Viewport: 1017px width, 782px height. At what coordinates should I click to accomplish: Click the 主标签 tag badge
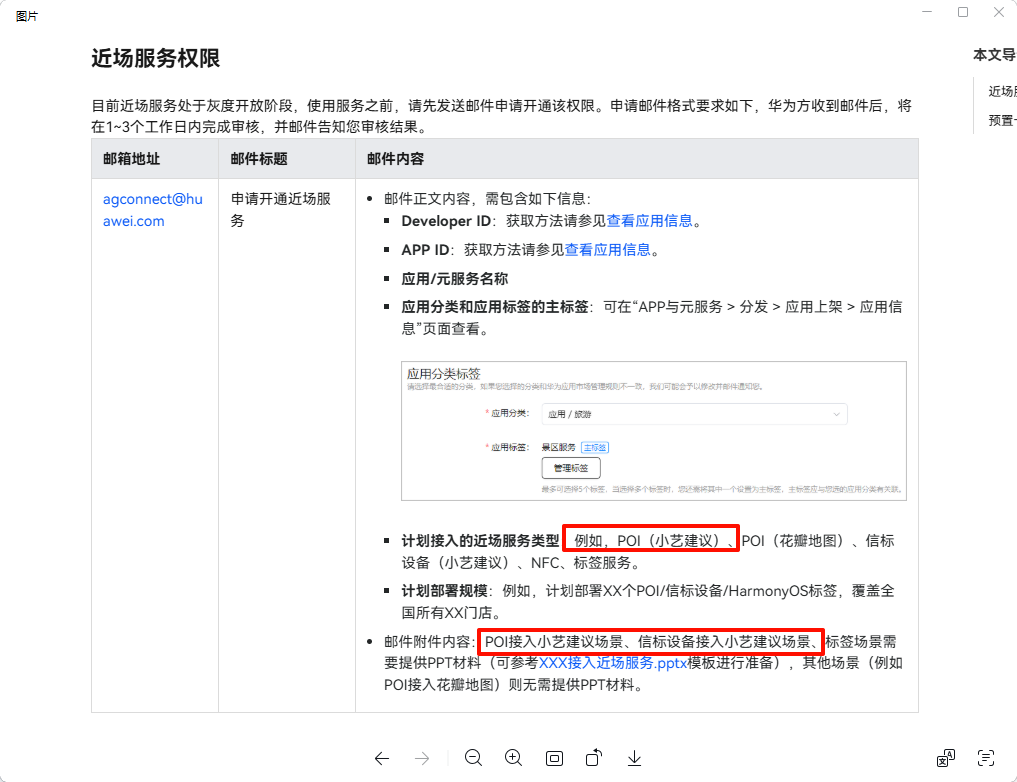595,448
